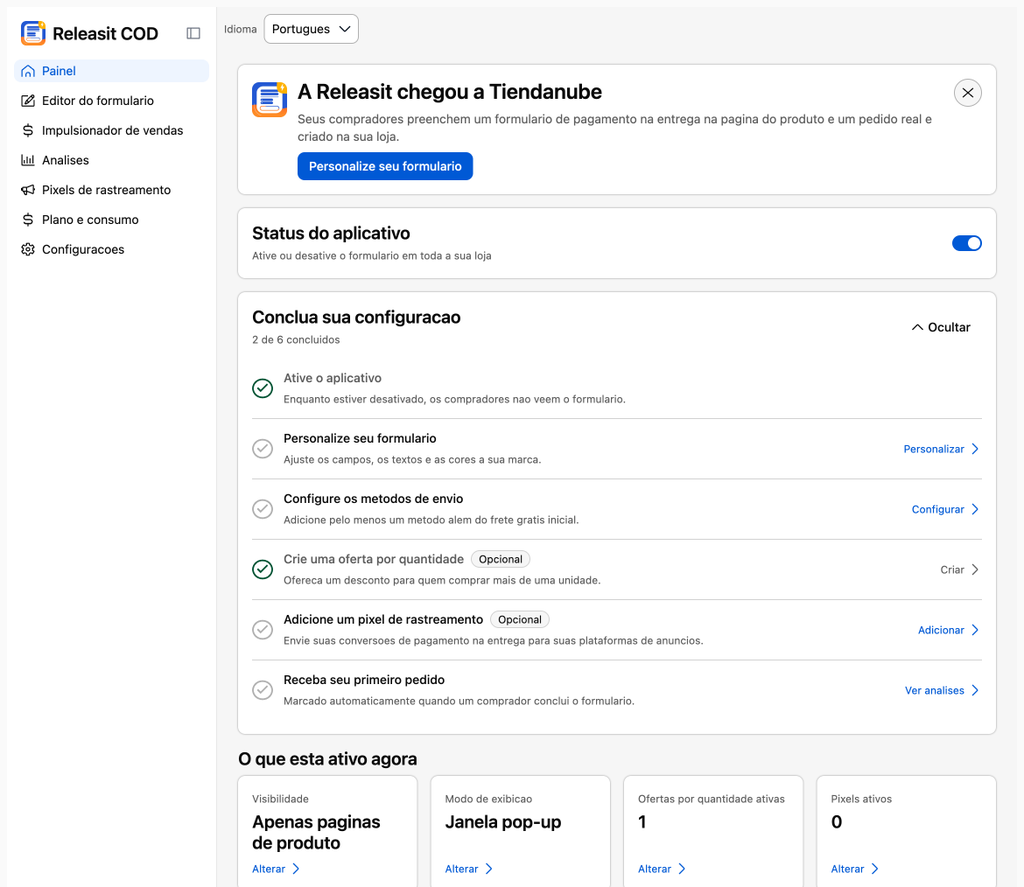Click the Adicionar link
1024x887 pixels.
(941, 630)
